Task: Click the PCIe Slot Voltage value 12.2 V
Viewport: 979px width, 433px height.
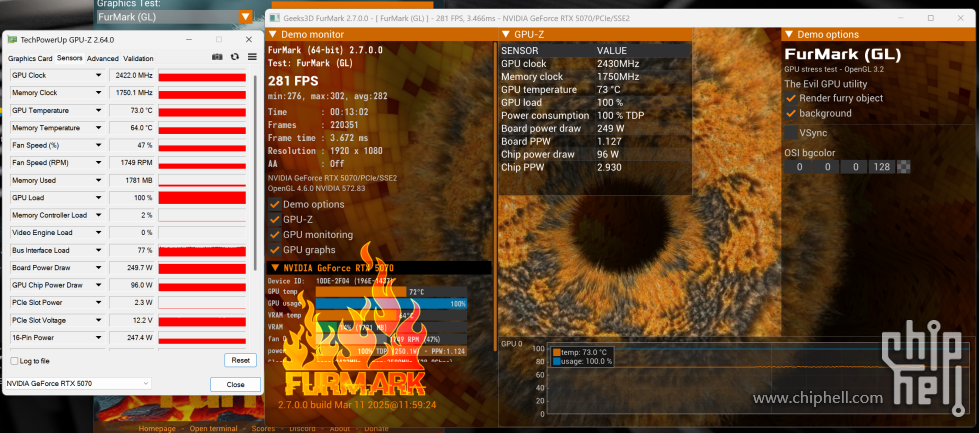Action: pos(131,320)
